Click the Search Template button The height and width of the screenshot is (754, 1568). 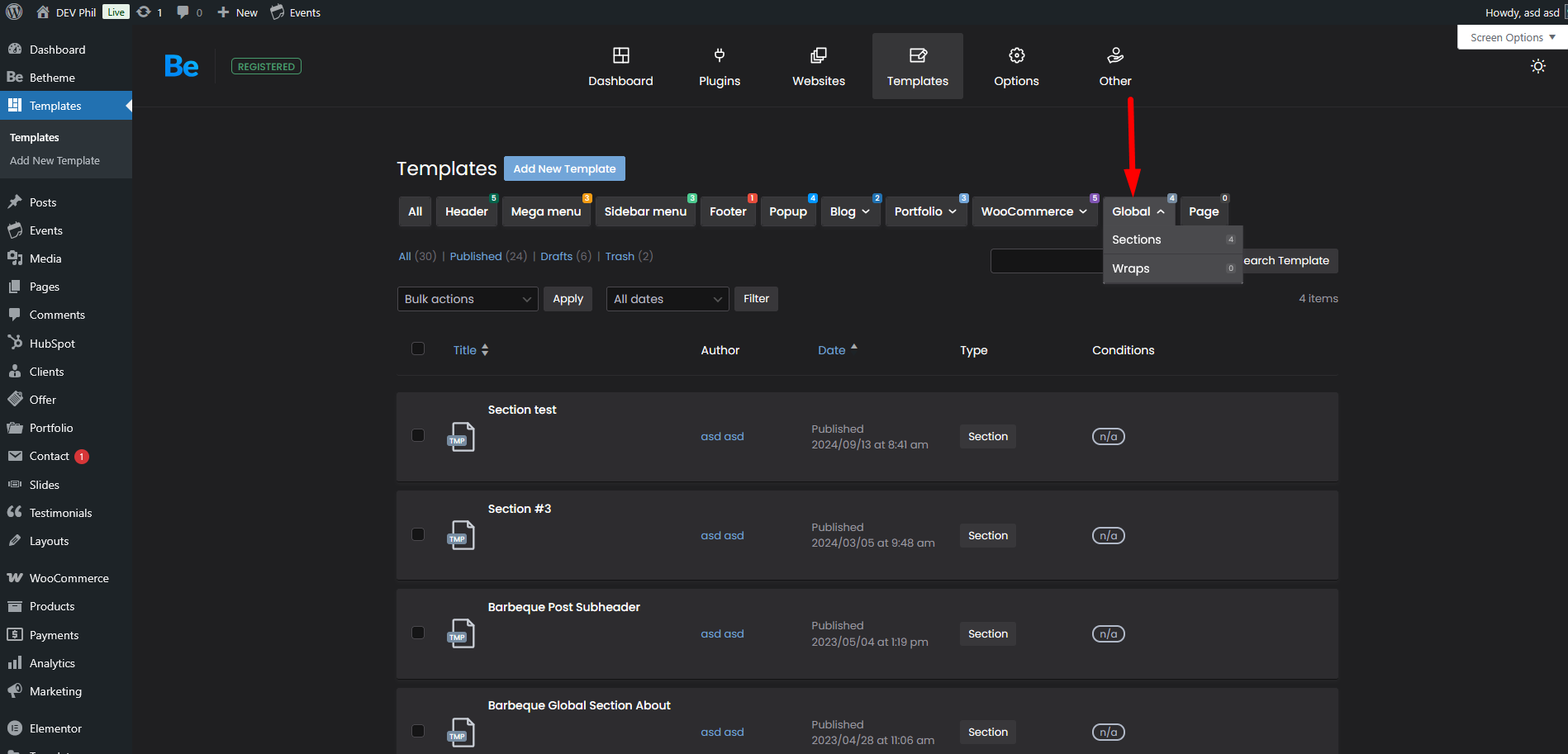pyautogui.click(x=1290, y=261)
